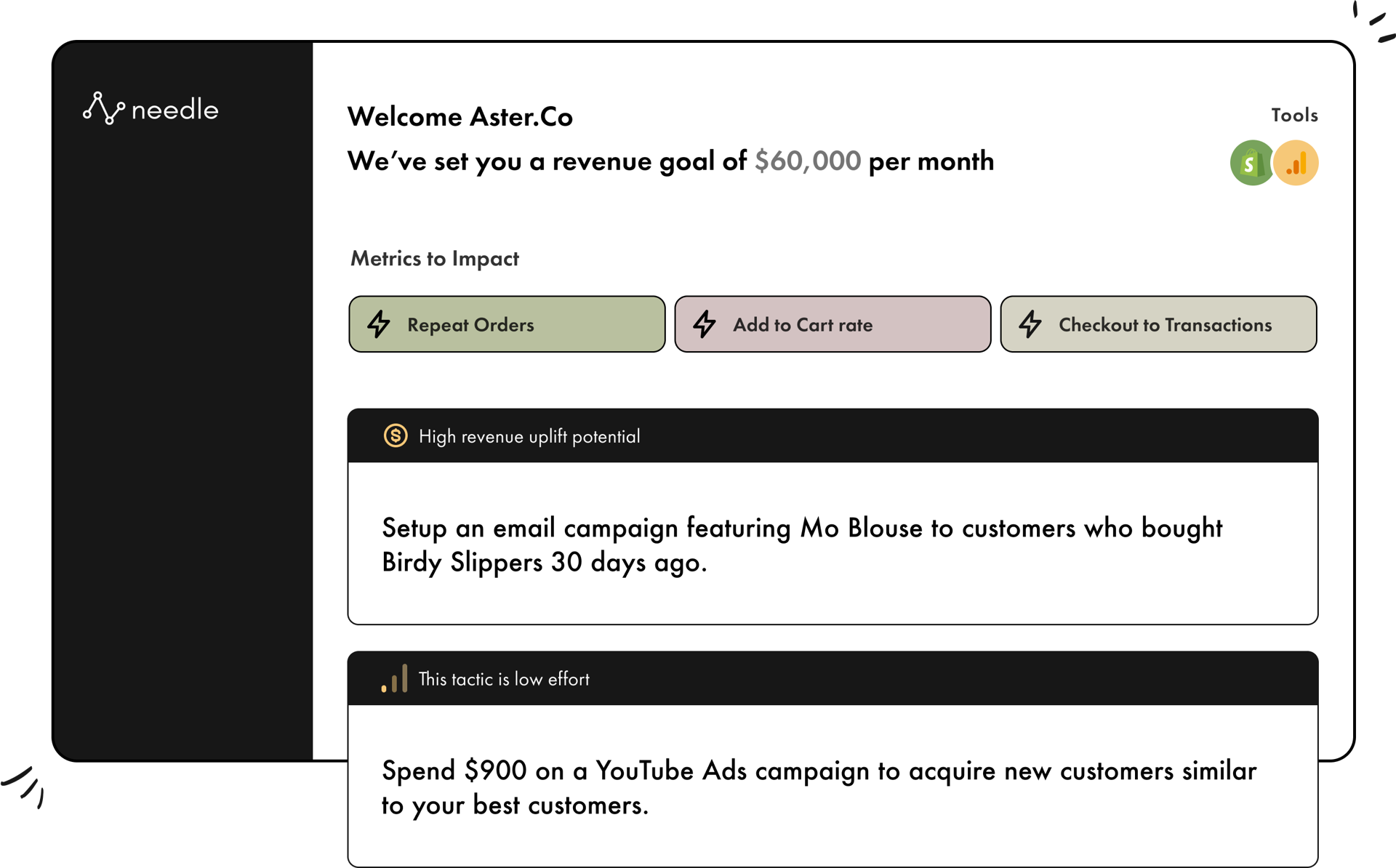
Task: Click the Metrics to Impact heading
Action: click(x=435, y=259)
